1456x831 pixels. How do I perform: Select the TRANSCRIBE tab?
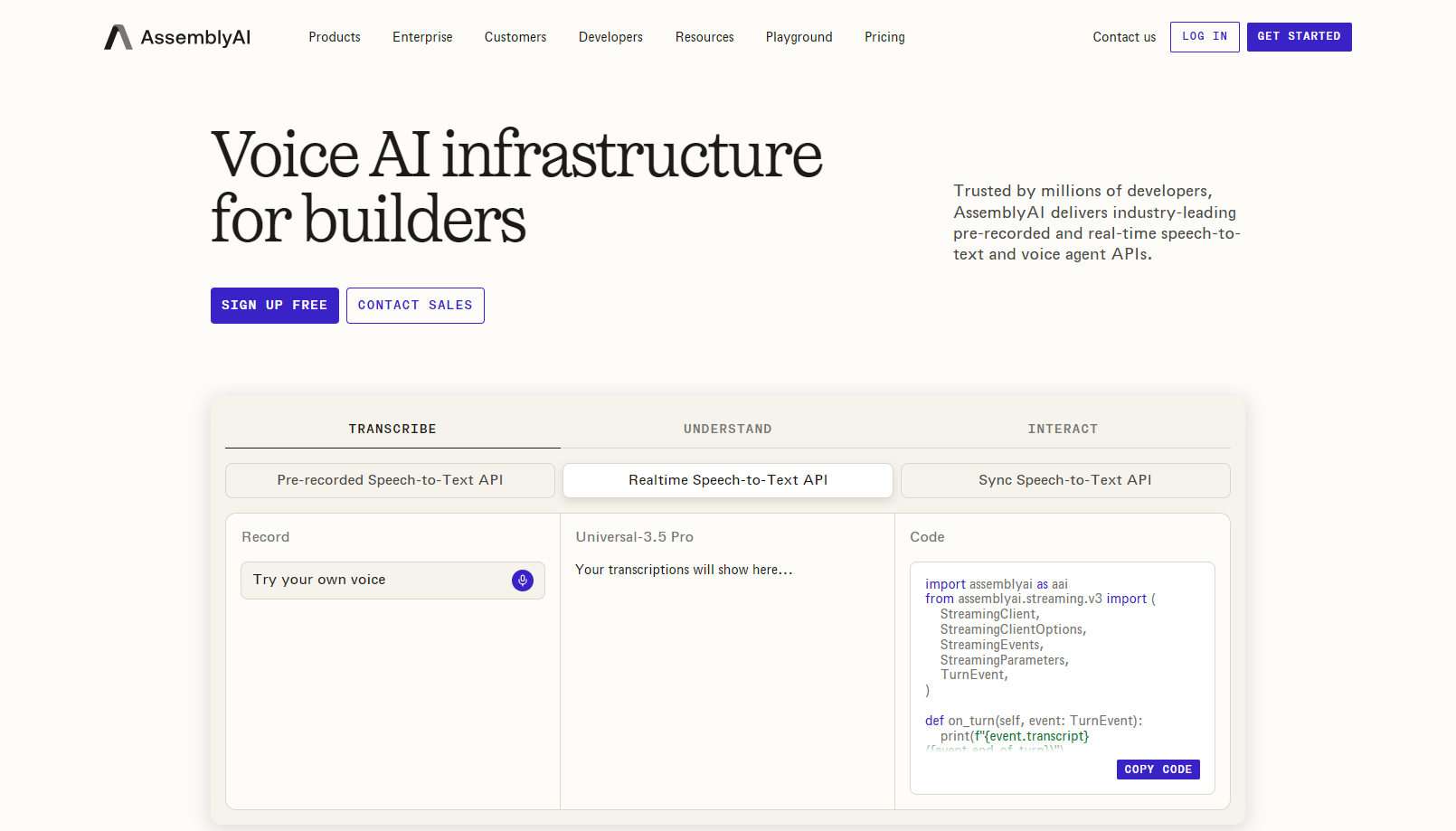tap(392, 430)
